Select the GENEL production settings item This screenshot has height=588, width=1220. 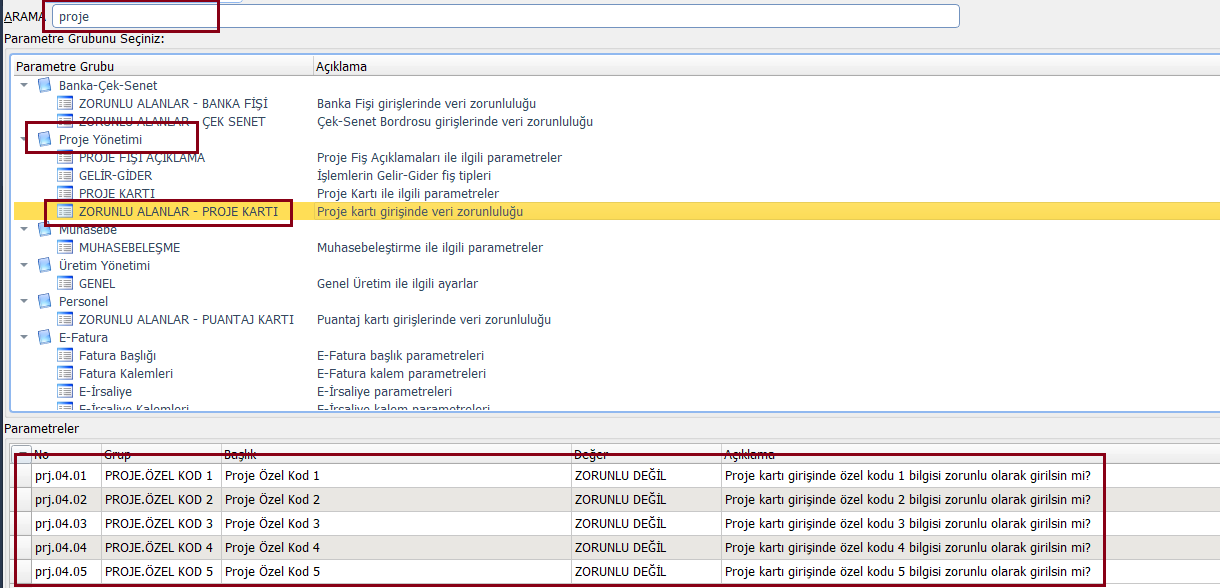click(x=97, y=283)
